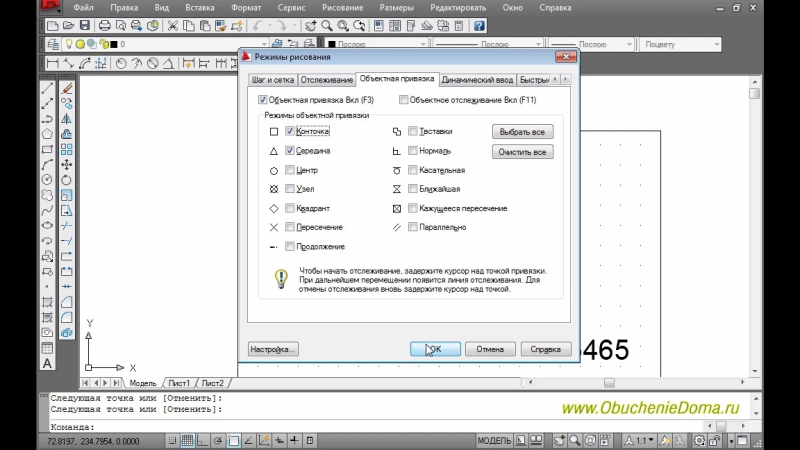Enable the Узел snap checkbox
The image size is (800, 450).
290,189
